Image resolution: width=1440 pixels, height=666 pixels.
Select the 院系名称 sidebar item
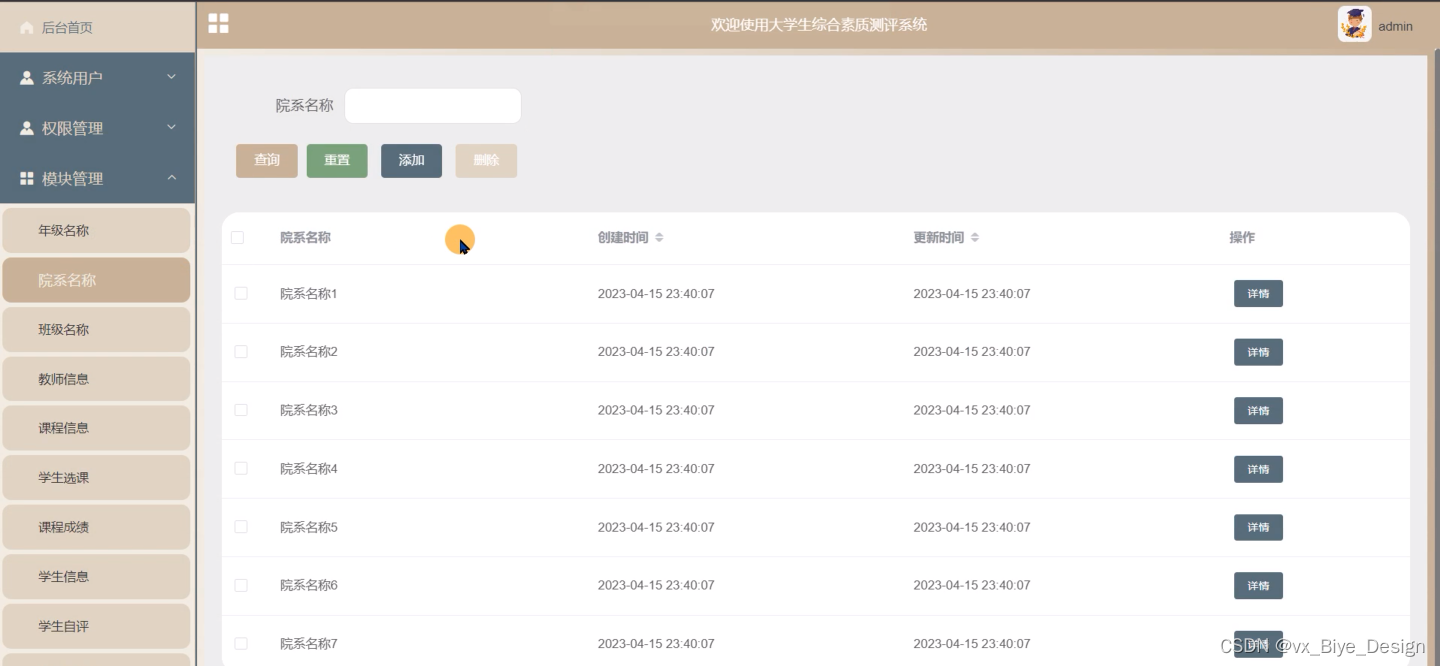96,280
